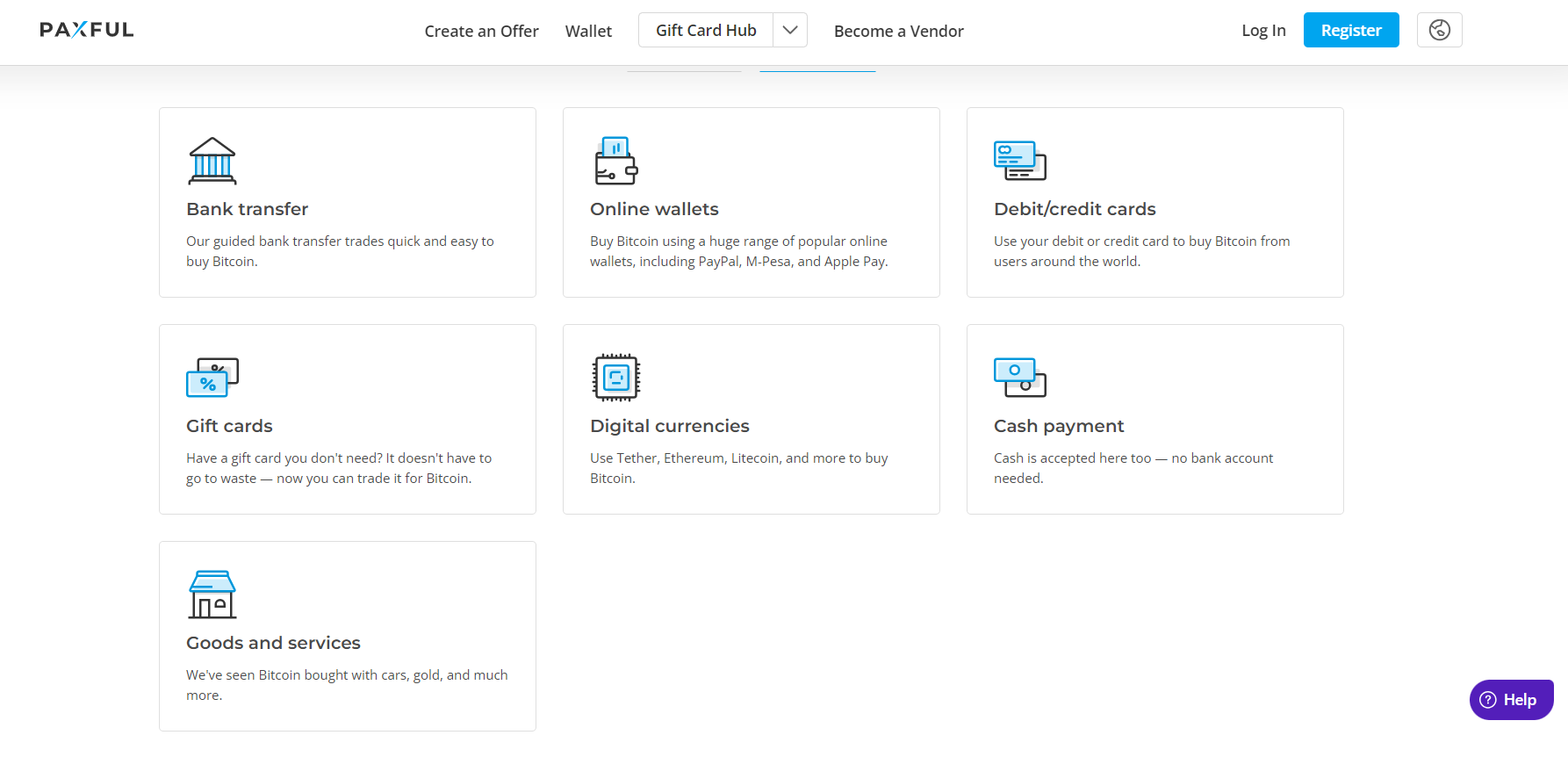The height and width of the screenshot is (764, 1568).
Task: Select the Digital currencies heading
Action: tap(670, 426)
